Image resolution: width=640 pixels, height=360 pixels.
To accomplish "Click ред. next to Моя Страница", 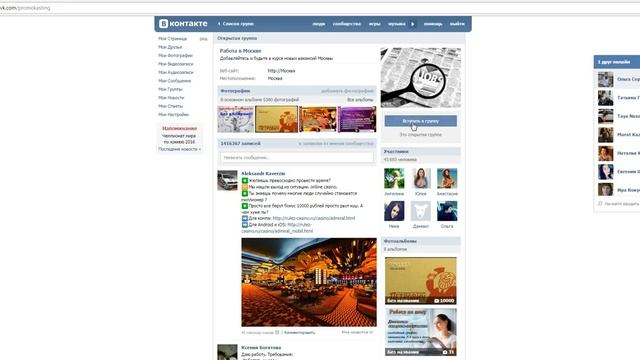I will pos(203,39).
